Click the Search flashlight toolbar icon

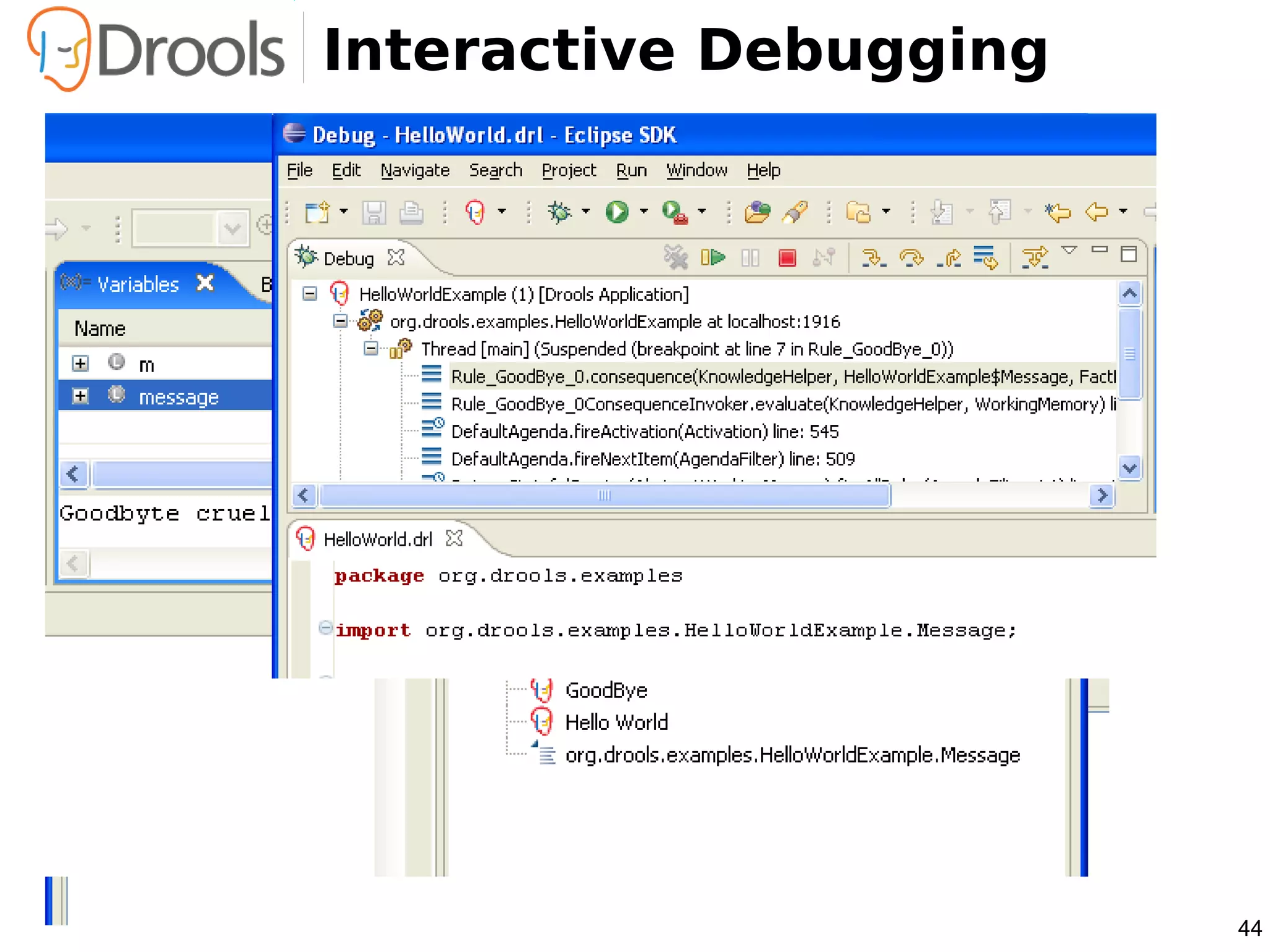(795, 212)
